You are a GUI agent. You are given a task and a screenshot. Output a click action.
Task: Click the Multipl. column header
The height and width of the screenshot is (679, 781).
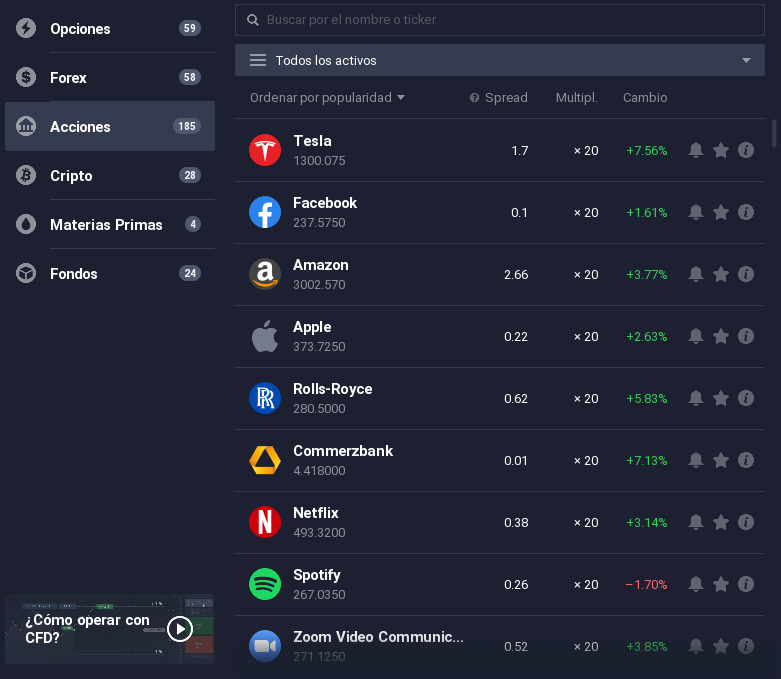point(576,98)
